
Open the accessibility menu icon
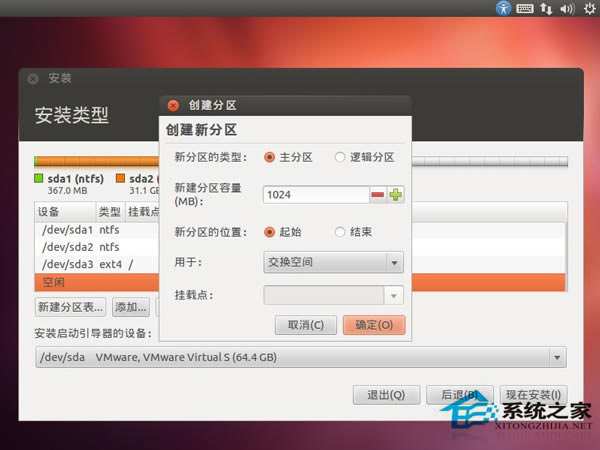[503, 8]
